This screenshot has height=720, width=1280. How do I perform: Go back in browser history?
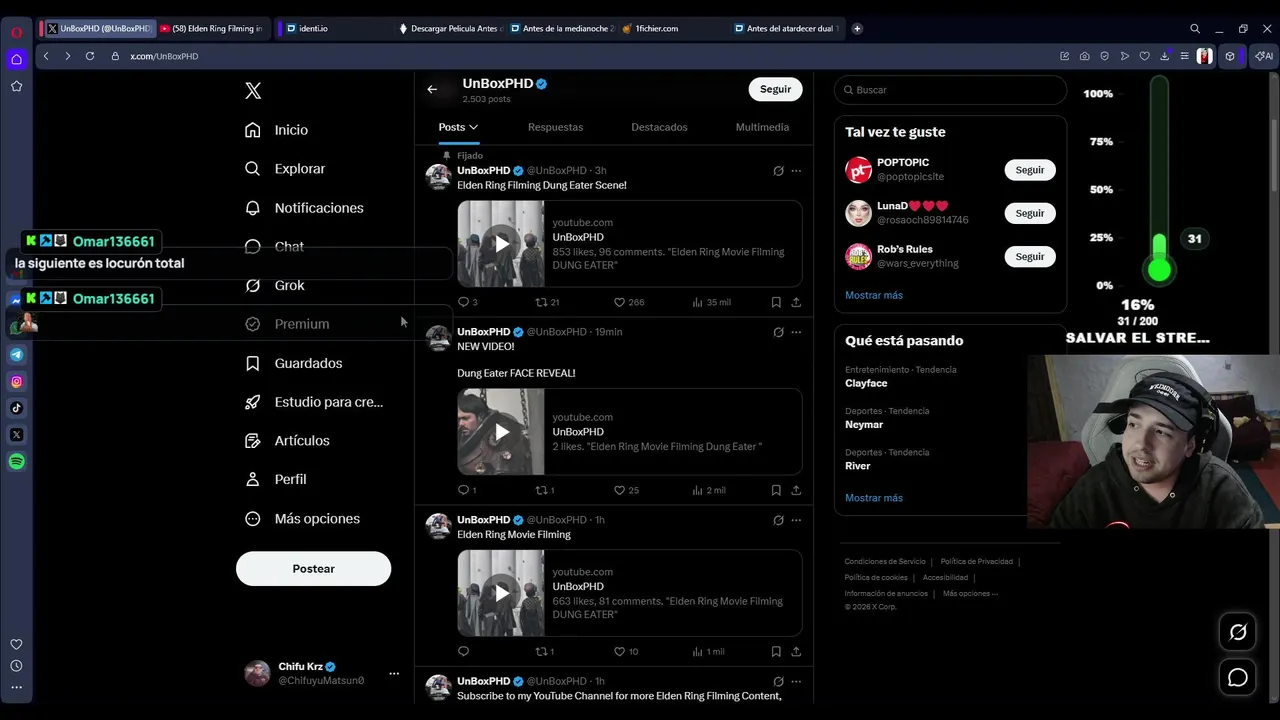(46, 56)
